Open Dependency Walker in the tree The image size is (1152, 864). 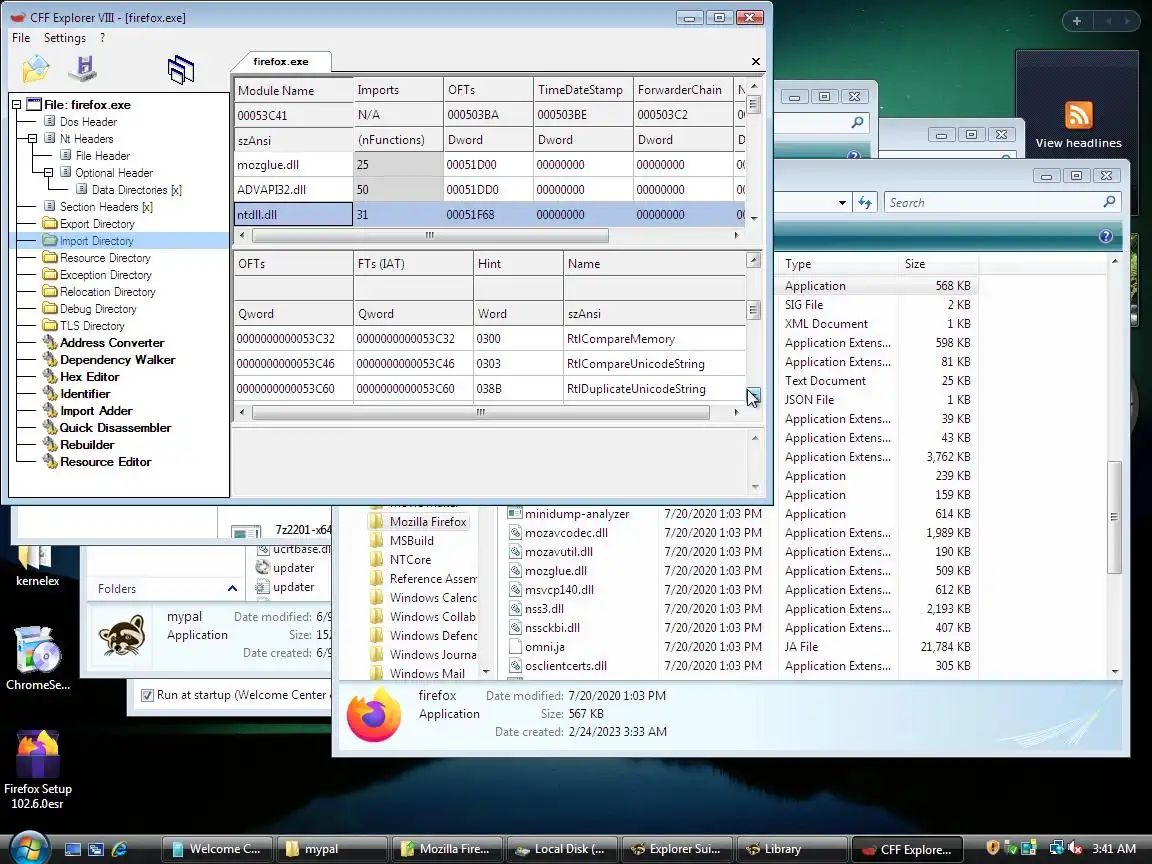pos(118,359)
